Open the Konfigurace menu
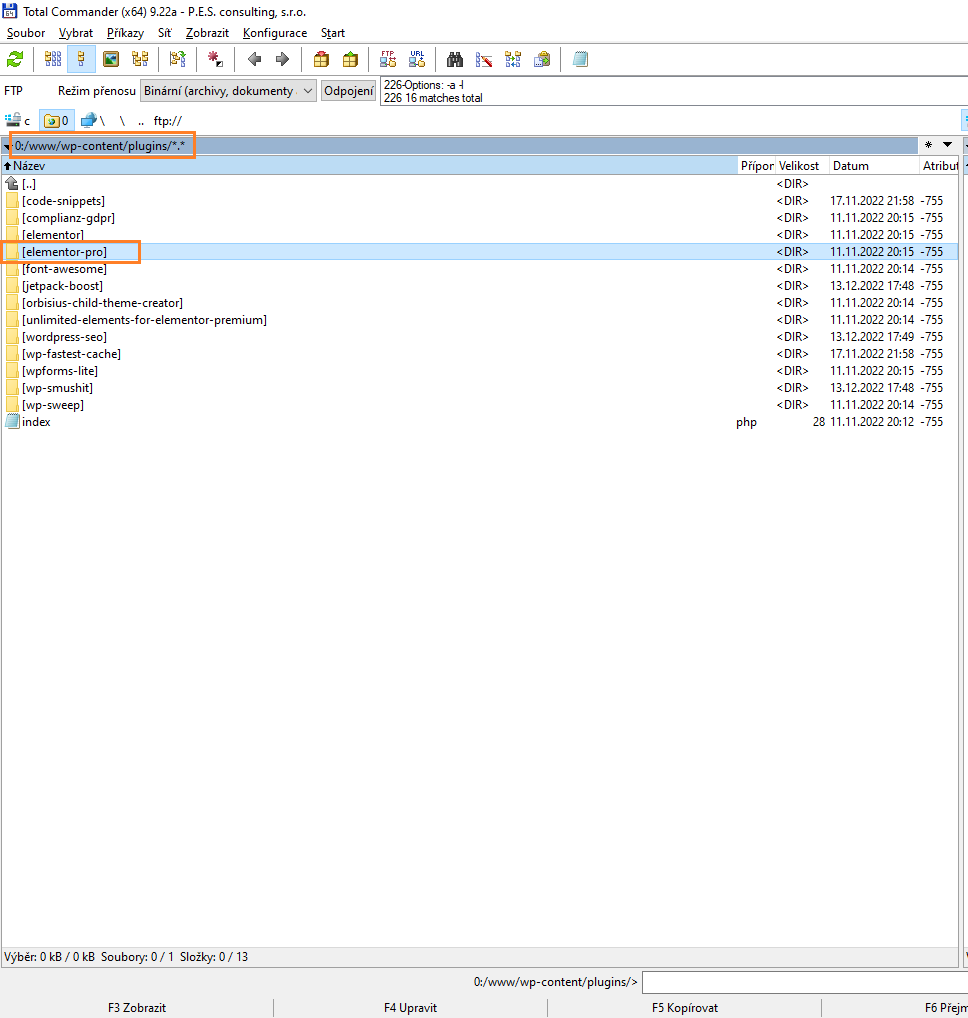968x1018 pixels. point(275,33)
